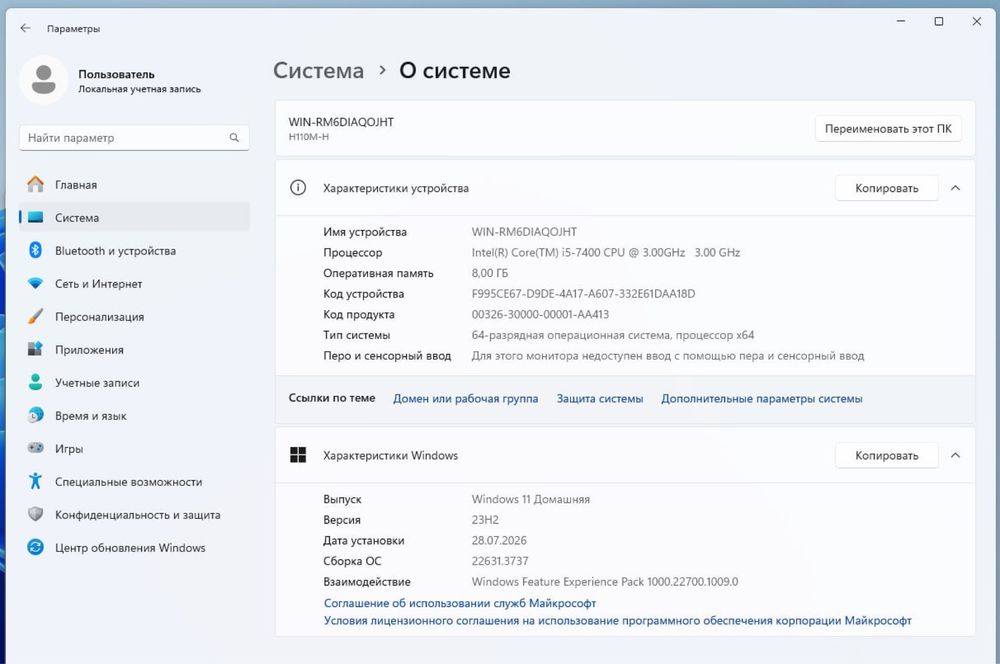This screenshot has width=1000, height=664.
Task: Click the Игры gamepad icon
Action: click(x=36, y=448)
